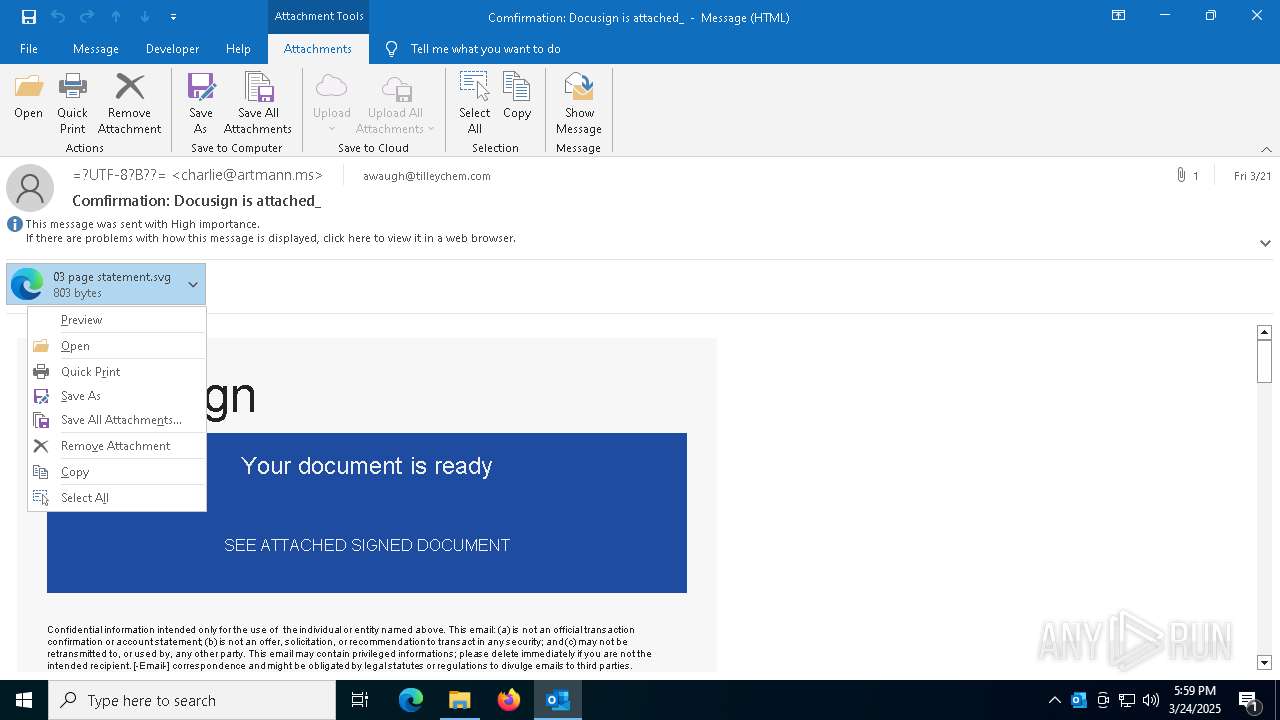Image resolution: width=1280 pixels, height=720 pixels.
Task: Choose Copy from the context menu
Action: [x=117, y=472]
